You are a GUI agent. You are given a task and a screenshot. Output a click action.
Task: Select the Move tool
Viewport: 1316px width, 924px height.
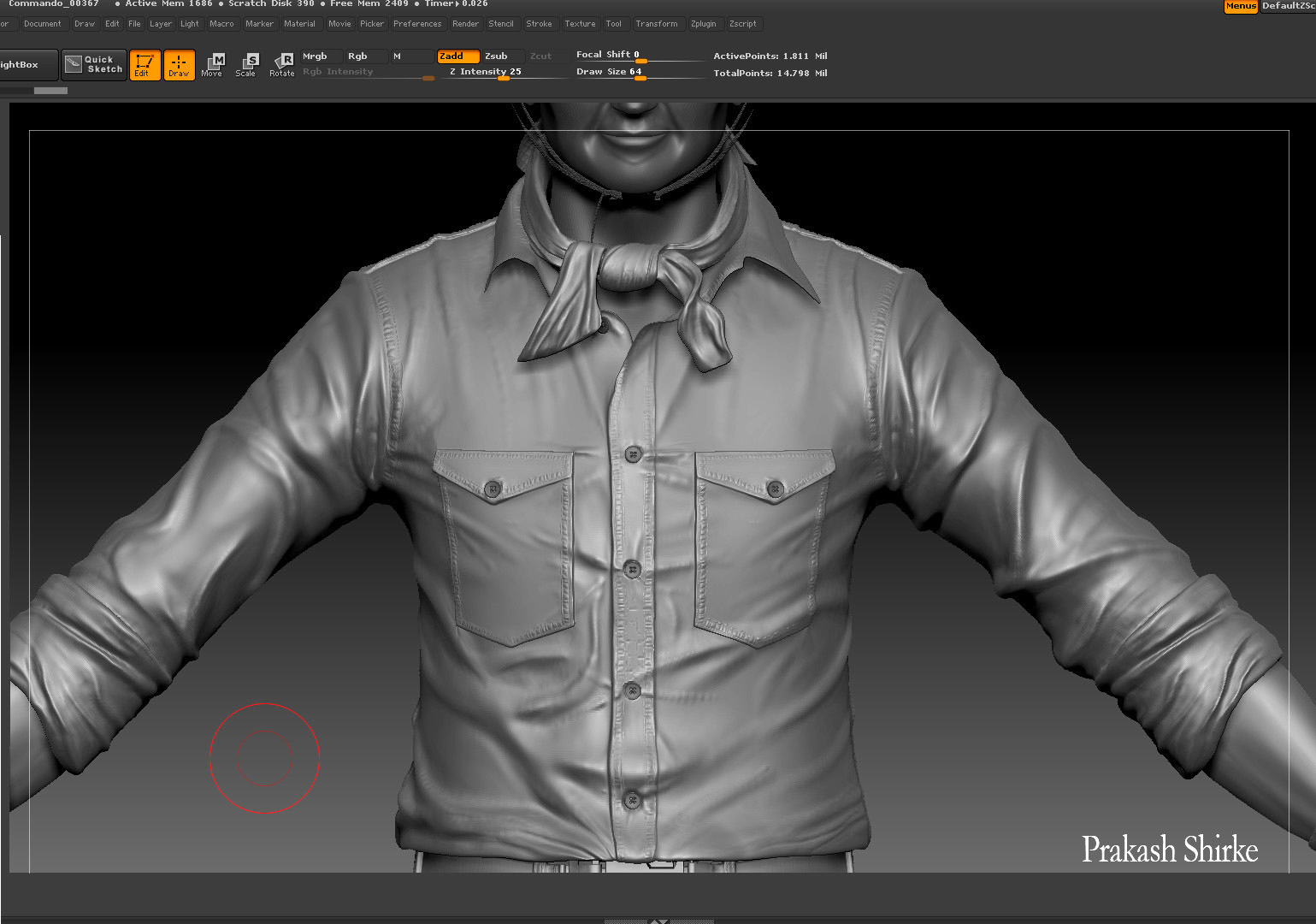tap(212, 65)
